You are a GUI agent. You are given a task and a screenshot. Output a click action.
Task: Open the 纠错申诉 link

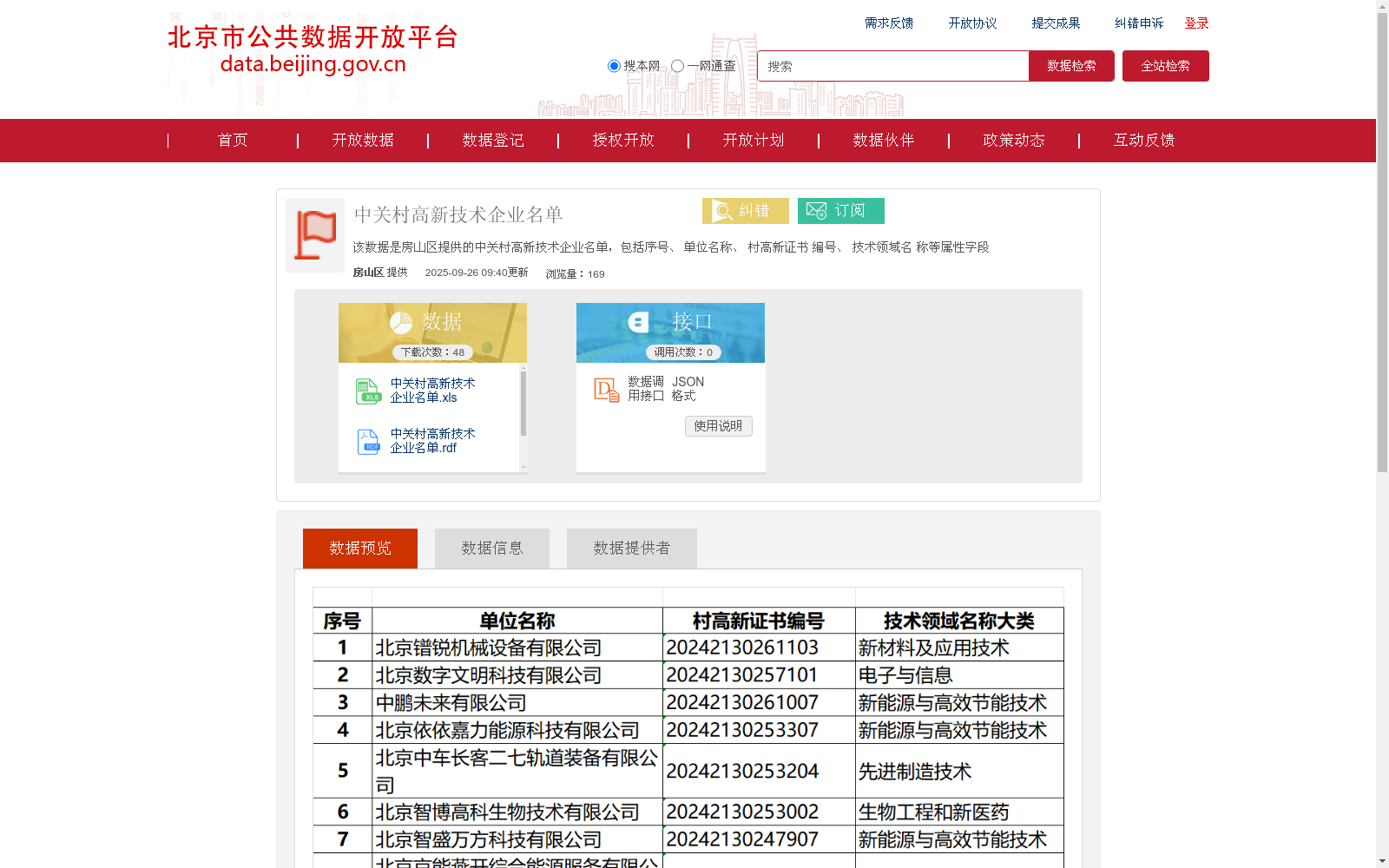tap(1139, 23)
